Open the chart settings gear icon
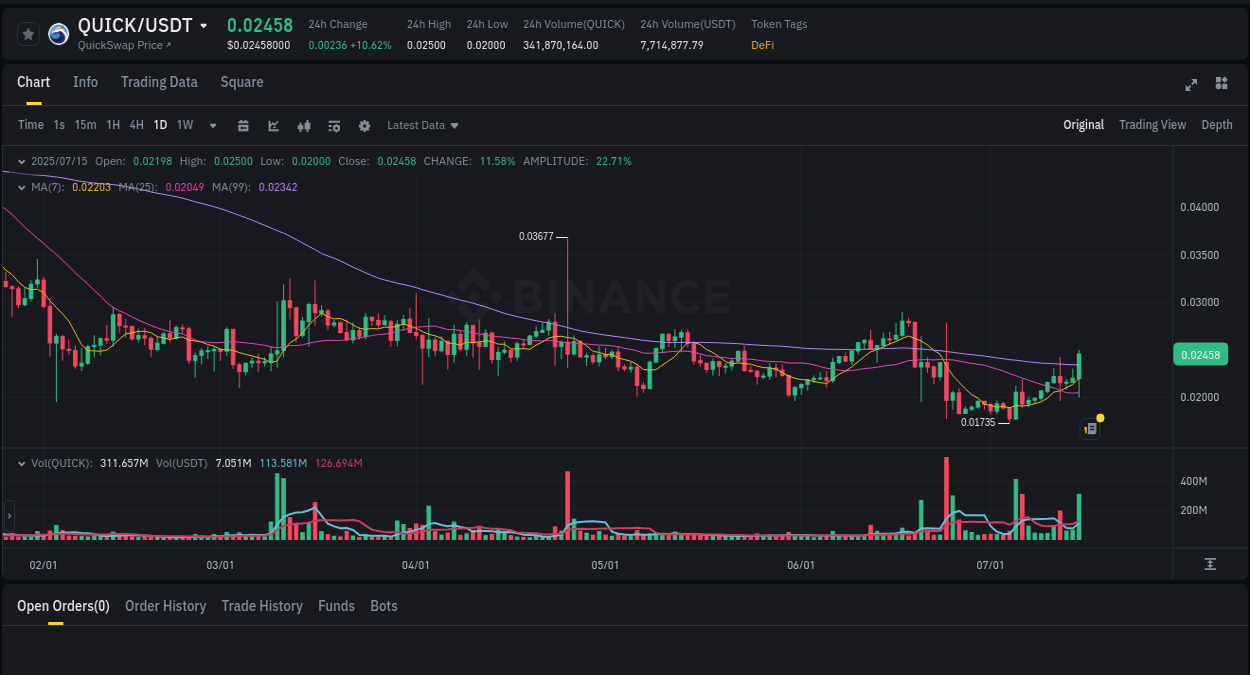The height and width of the screenshot is (675, 1250). click(364, 125)
